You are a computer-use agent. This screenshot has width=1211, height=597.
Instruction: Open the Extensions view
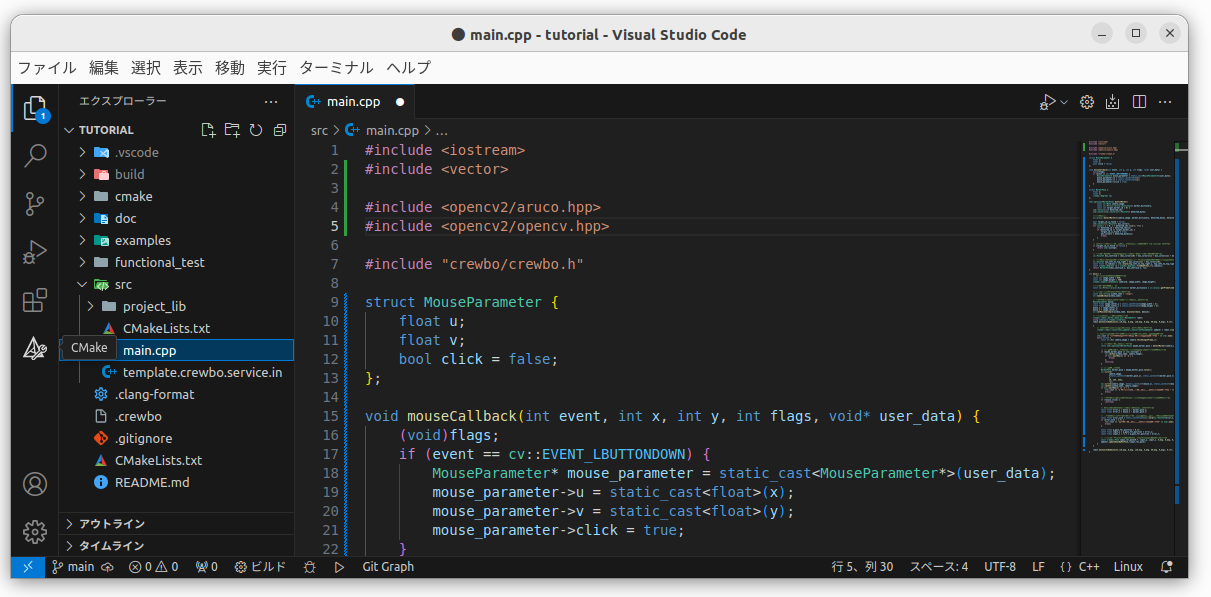click(35, 300)
